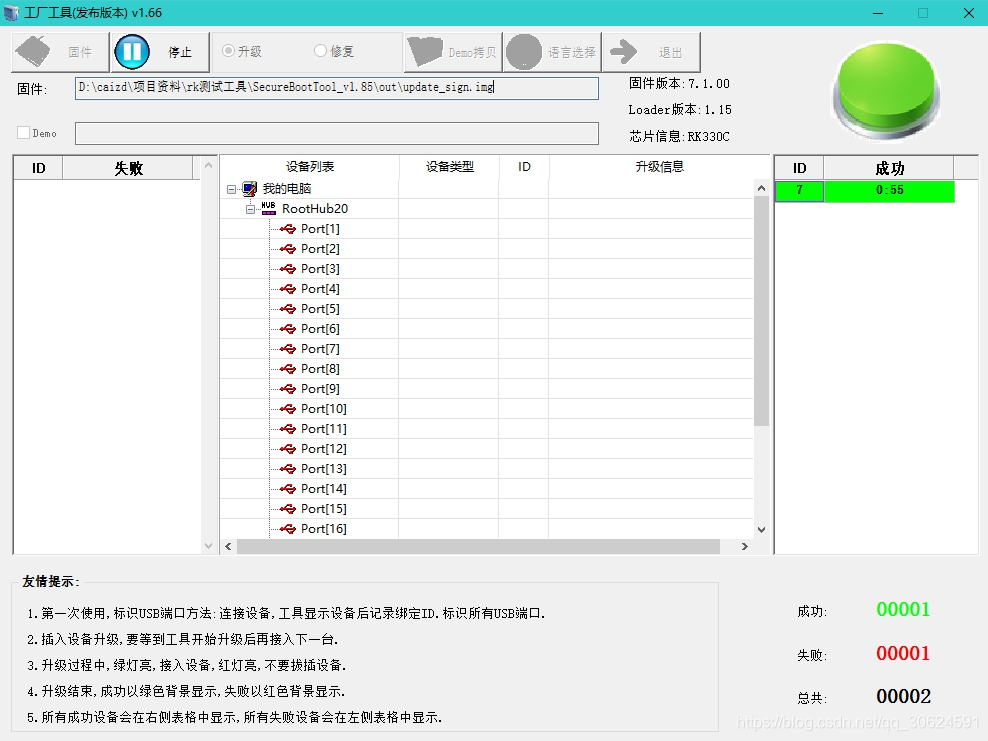
Task: Click the 失败 list scroll-down arrow
Action: [x=209, y=546]
